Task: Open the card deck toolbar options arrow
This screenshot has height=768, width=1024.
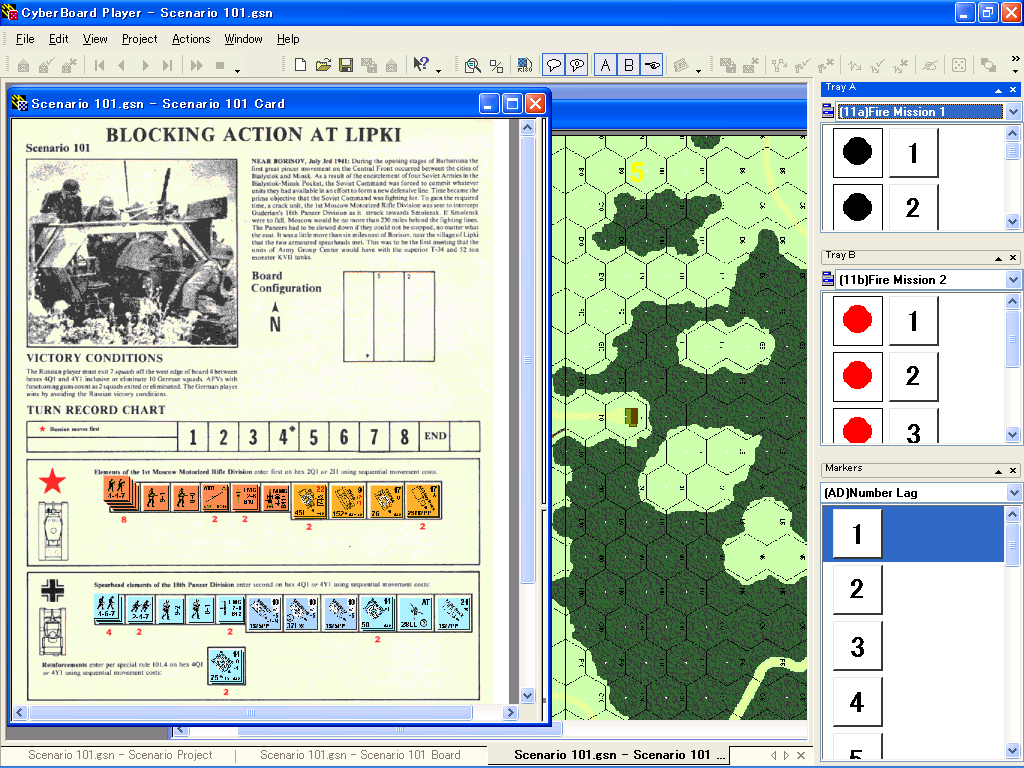Action: (698, 70)
